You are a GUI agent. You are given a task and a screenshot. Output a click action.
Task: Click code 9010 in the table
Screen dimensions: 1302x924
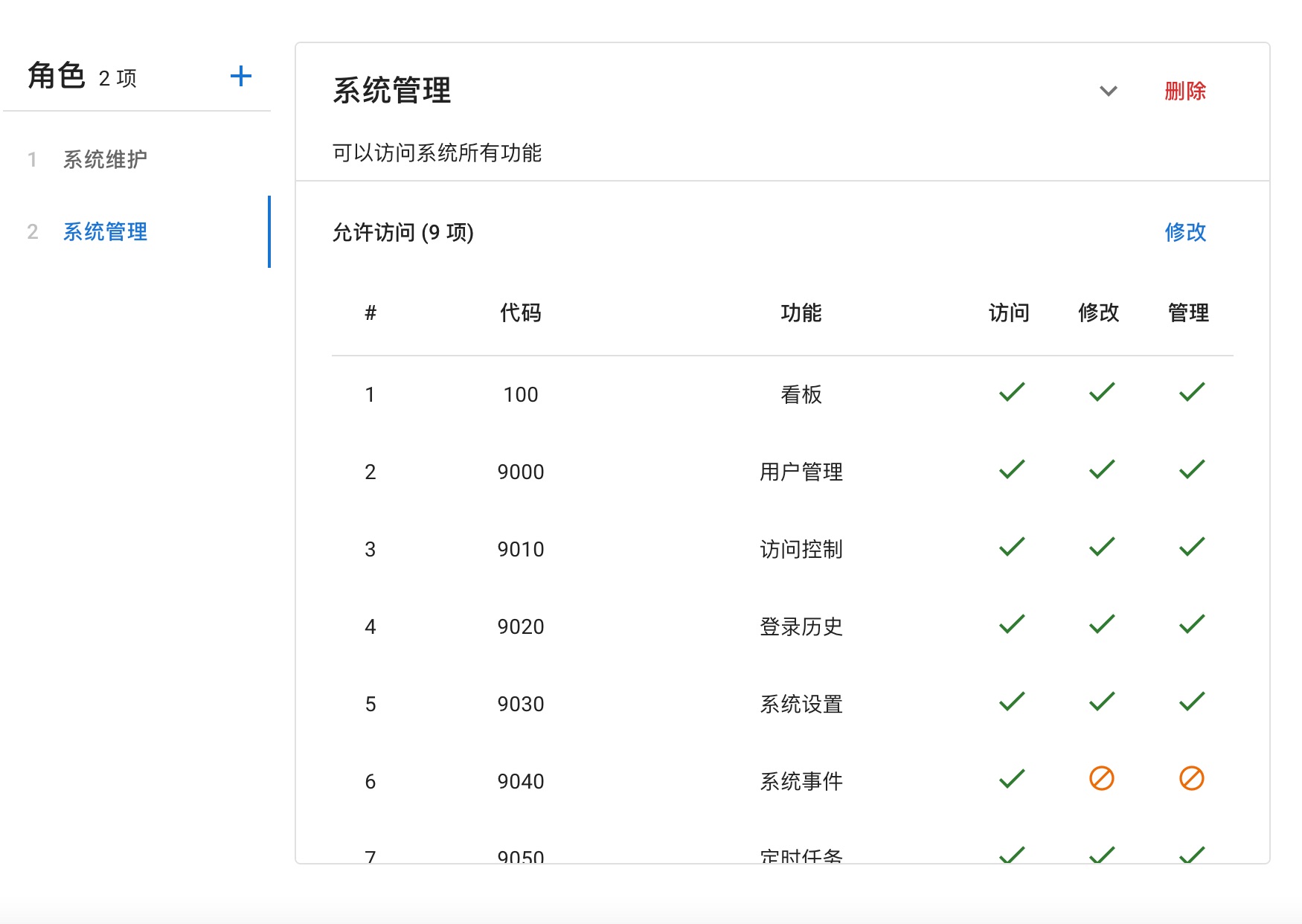(521, 549)
